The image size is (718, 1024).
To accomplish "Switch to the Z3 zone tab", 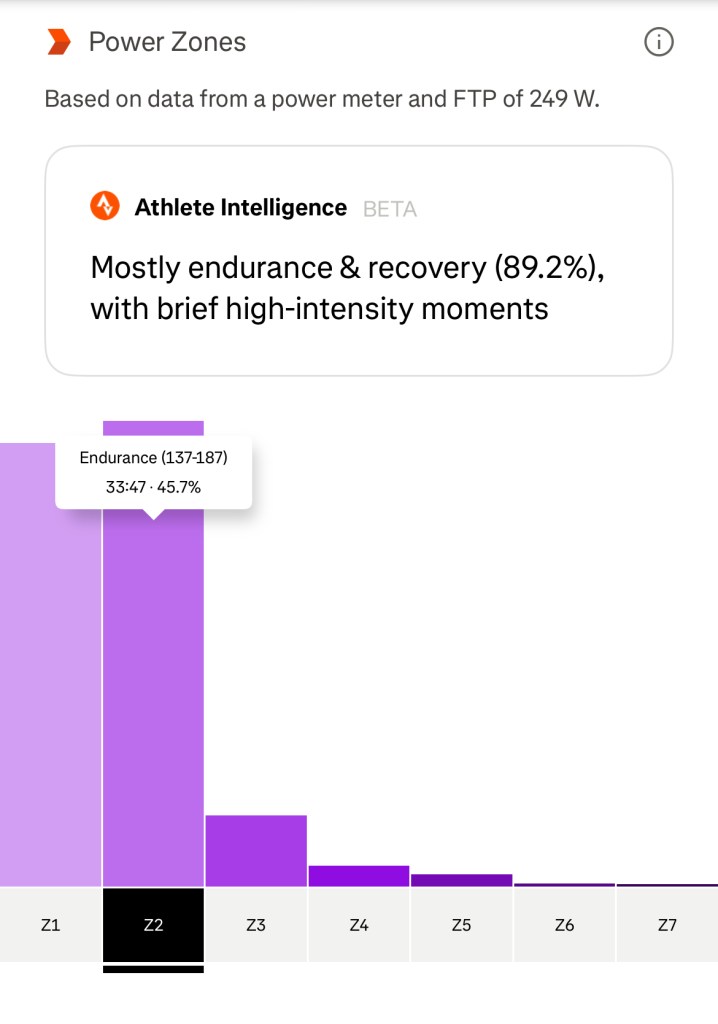I will pyautogui.click(x=256, y=925).
